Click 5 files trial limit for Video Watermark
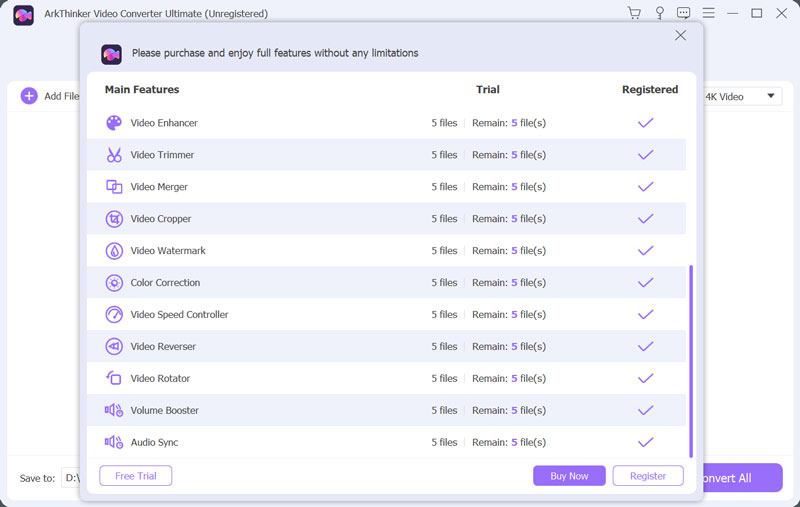Image resolution: width=800 pixels, height=507 pixels. click(444, 251)
